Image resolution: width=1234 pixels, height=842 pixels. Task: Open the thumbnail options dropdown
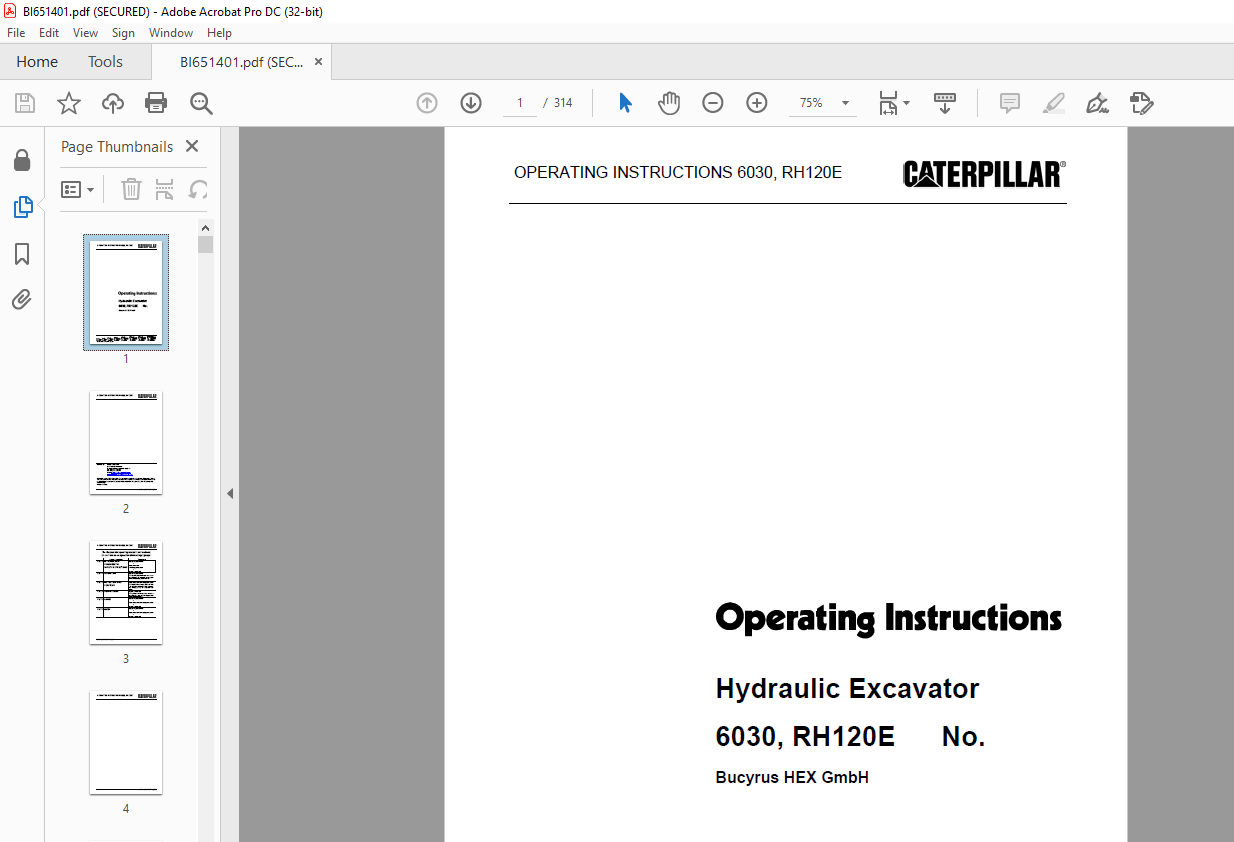click(x=77, y=189)
